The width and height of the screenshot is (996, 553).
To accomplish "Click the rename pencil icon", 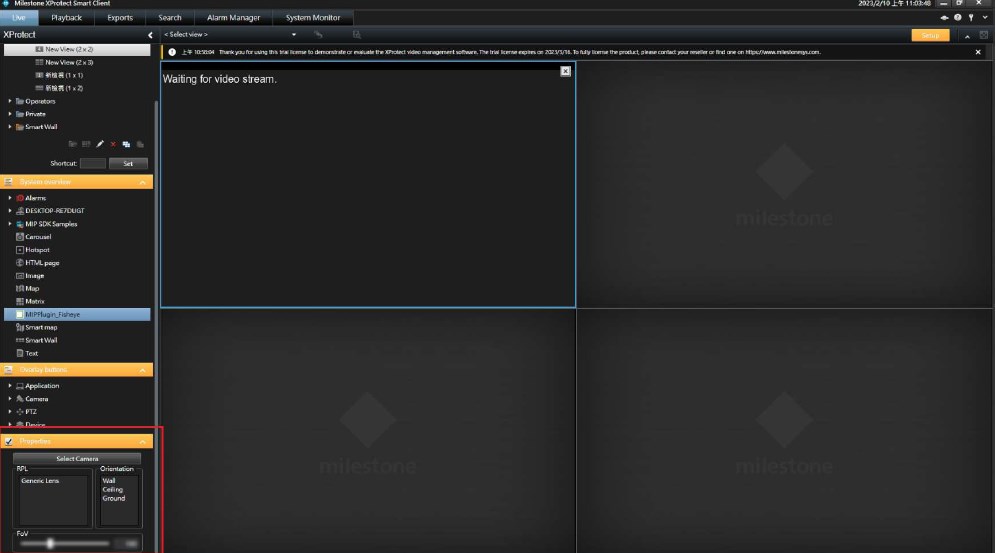I will coord(100,144).
